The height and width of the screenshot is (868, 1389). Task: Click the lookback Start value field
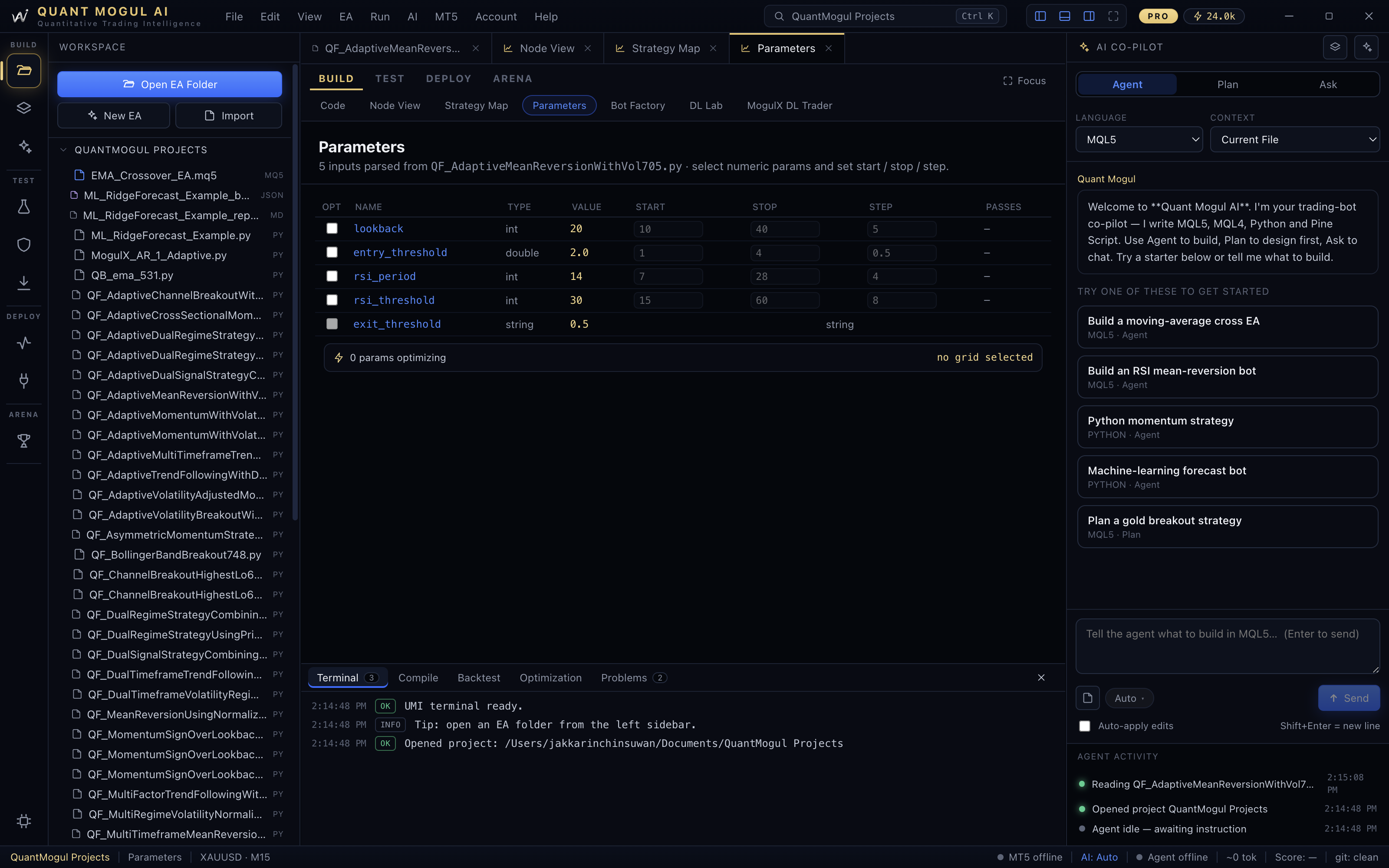[x=668, y=229]
